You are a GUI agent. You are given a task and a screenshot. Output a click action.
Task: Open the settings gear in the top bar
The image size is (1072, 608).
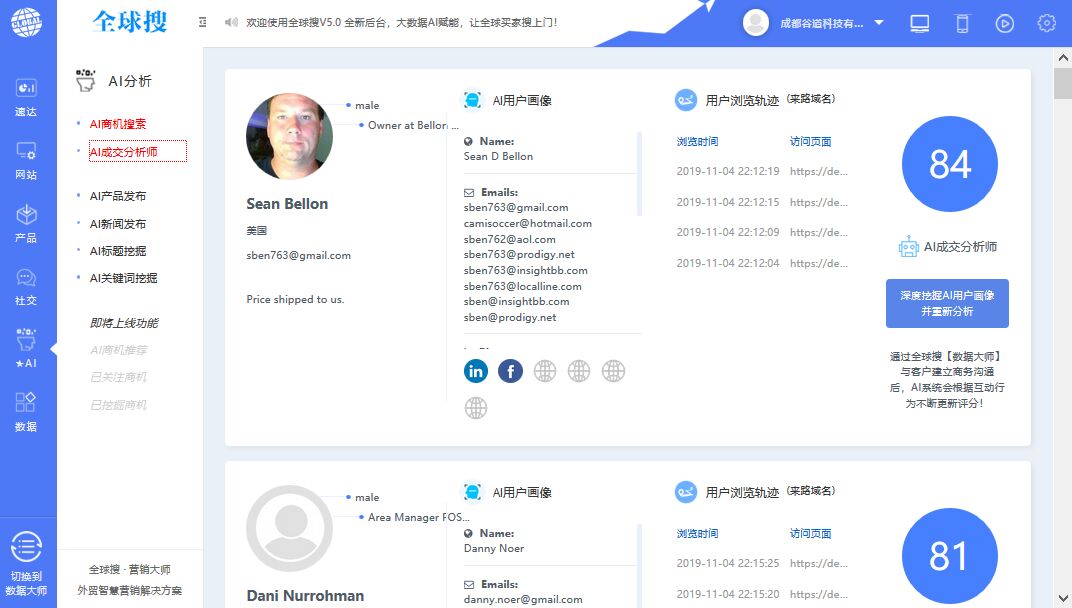click(1046, 22)
